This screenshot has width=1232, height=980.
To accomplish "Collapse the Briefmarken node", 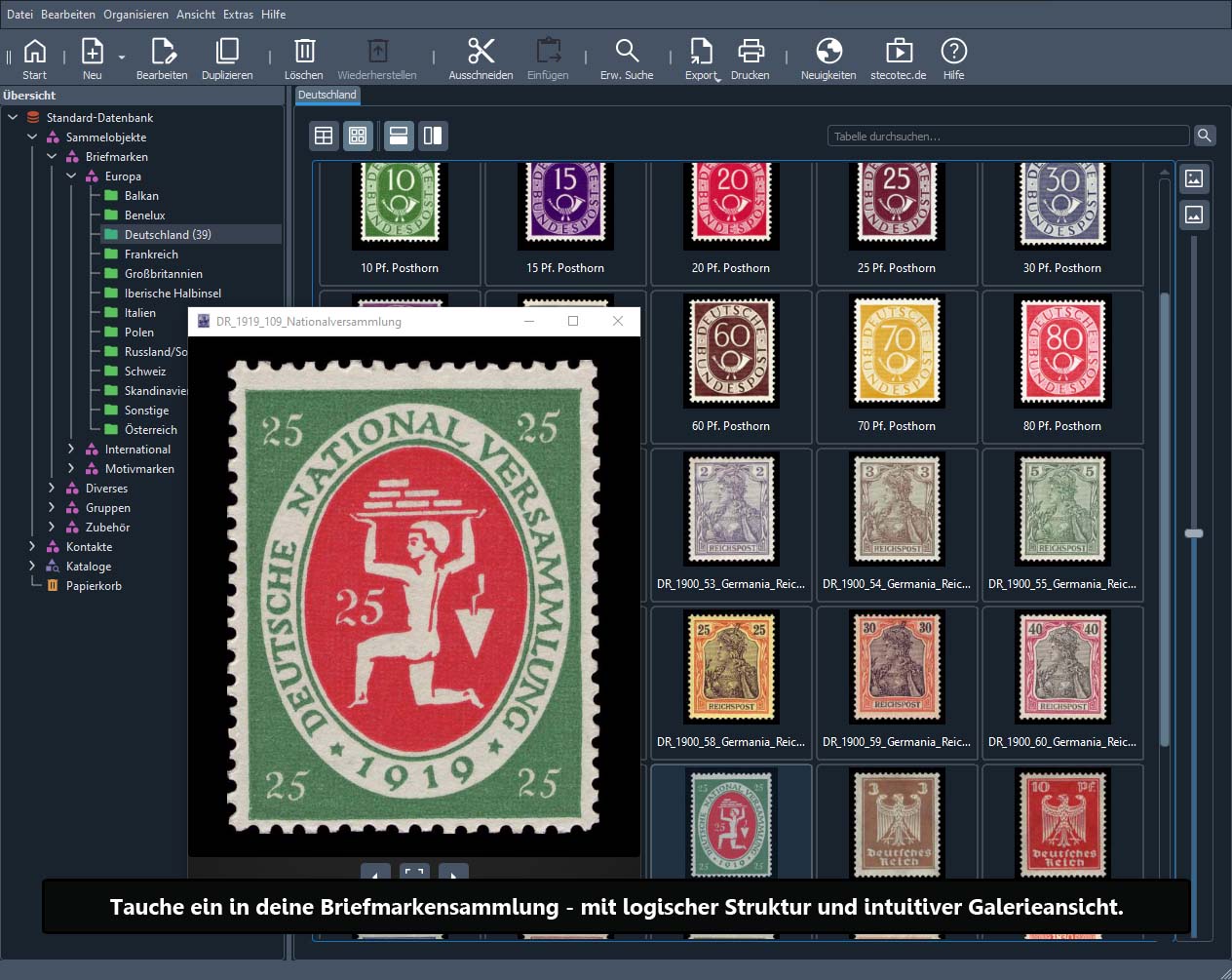I will coord(52,156).
